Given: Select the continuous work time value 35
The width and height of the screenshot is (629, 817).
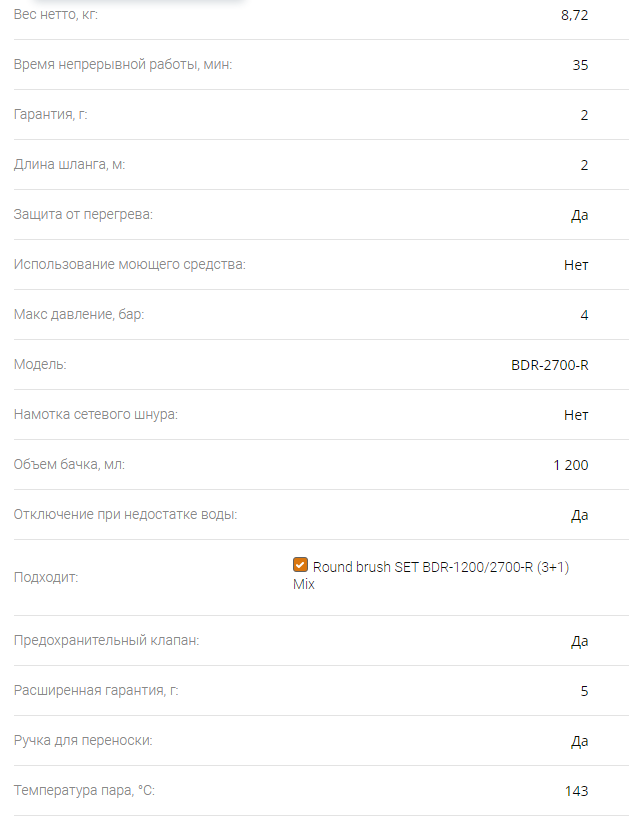Looking at the screenshot, I should [x=580, y=65].
